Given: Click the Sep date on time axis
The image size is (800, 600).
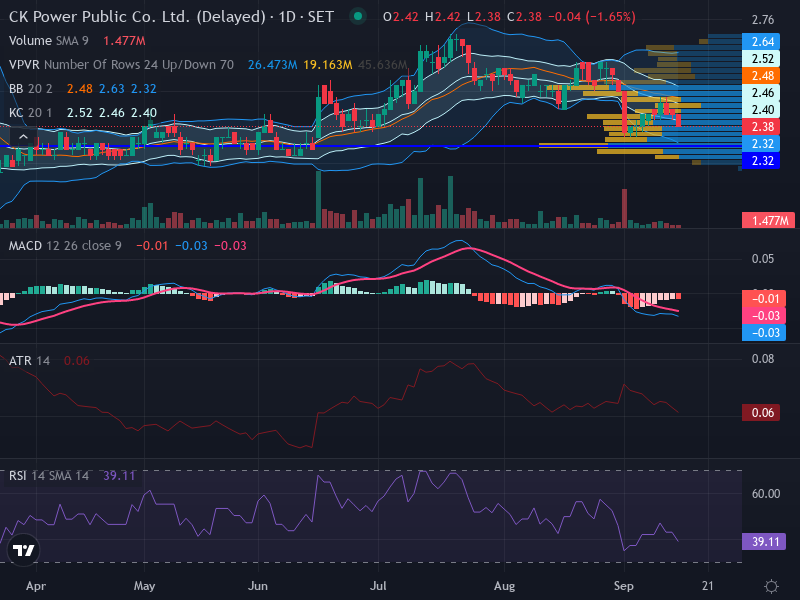Looking at the screenshot, I should point(623,586).
